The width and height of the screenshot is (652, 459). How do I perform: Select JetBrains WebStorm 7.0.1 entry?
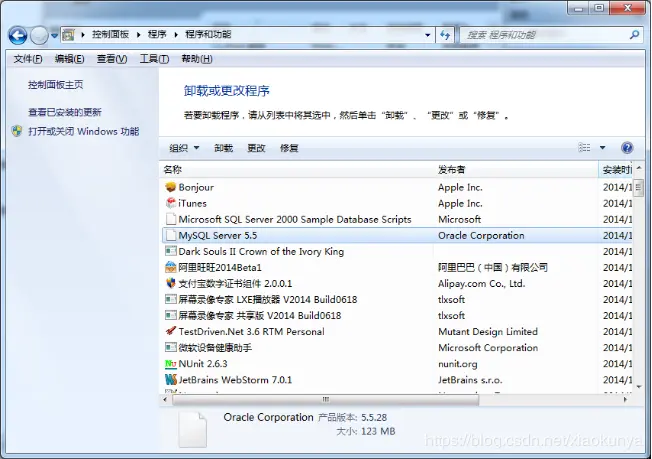(235, 380)
